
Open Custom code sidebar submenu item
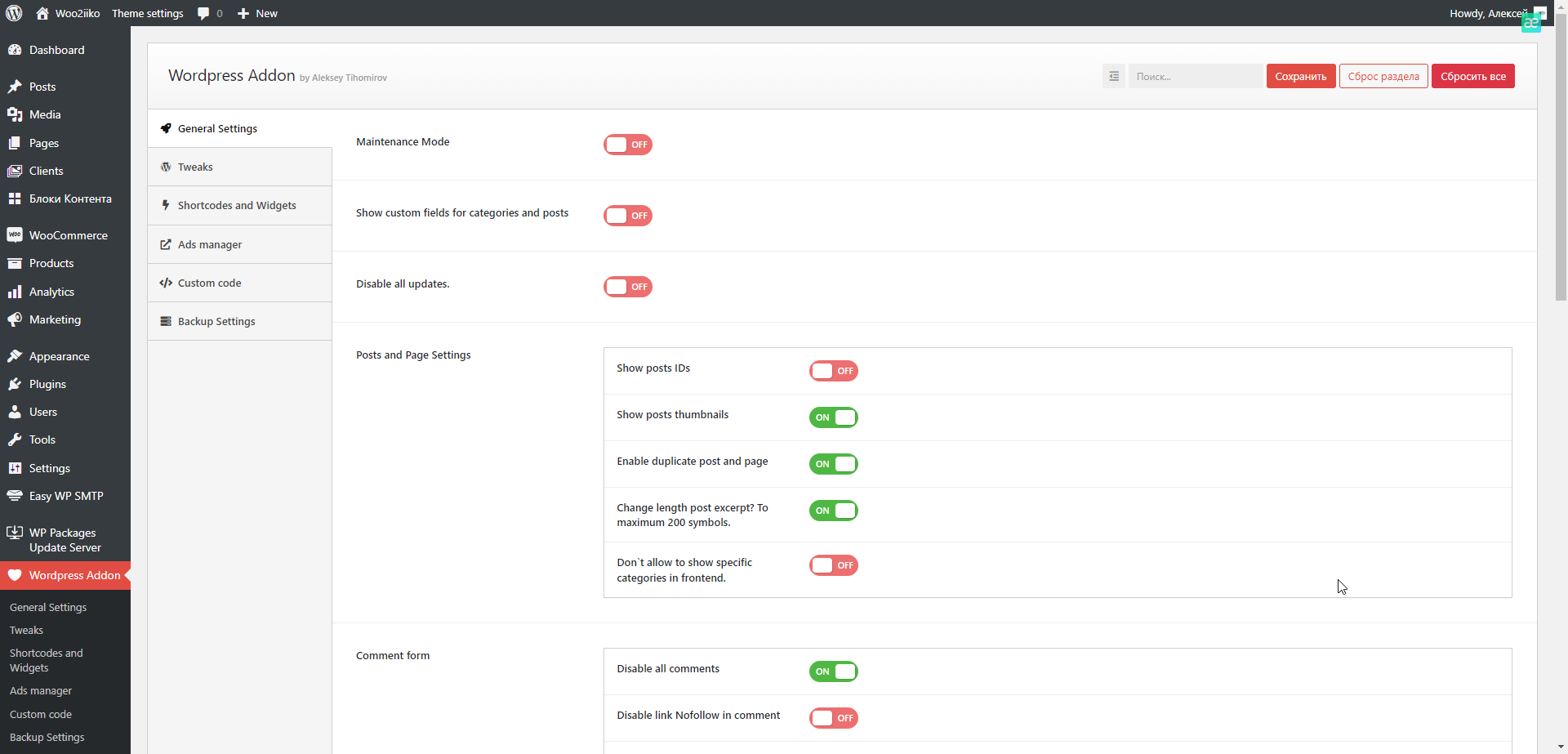point(41,714)
